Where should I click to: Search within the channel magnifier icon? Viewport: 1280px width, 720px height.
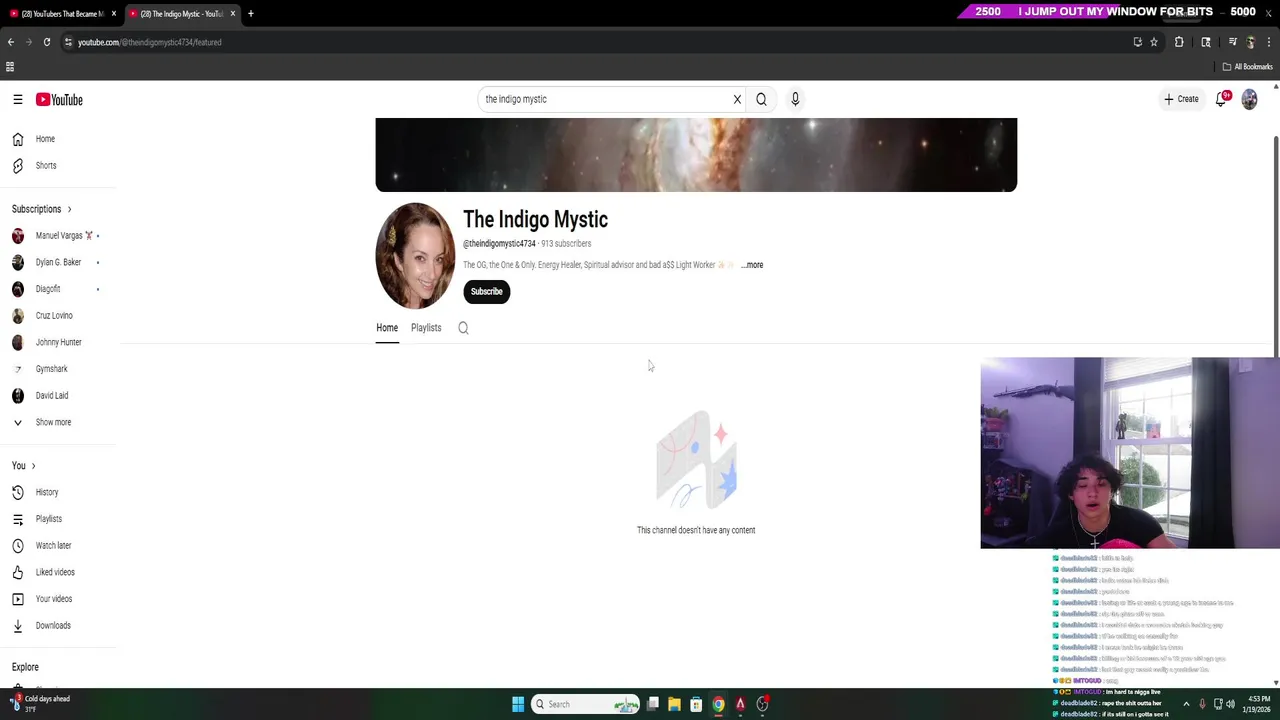point(463,328)
